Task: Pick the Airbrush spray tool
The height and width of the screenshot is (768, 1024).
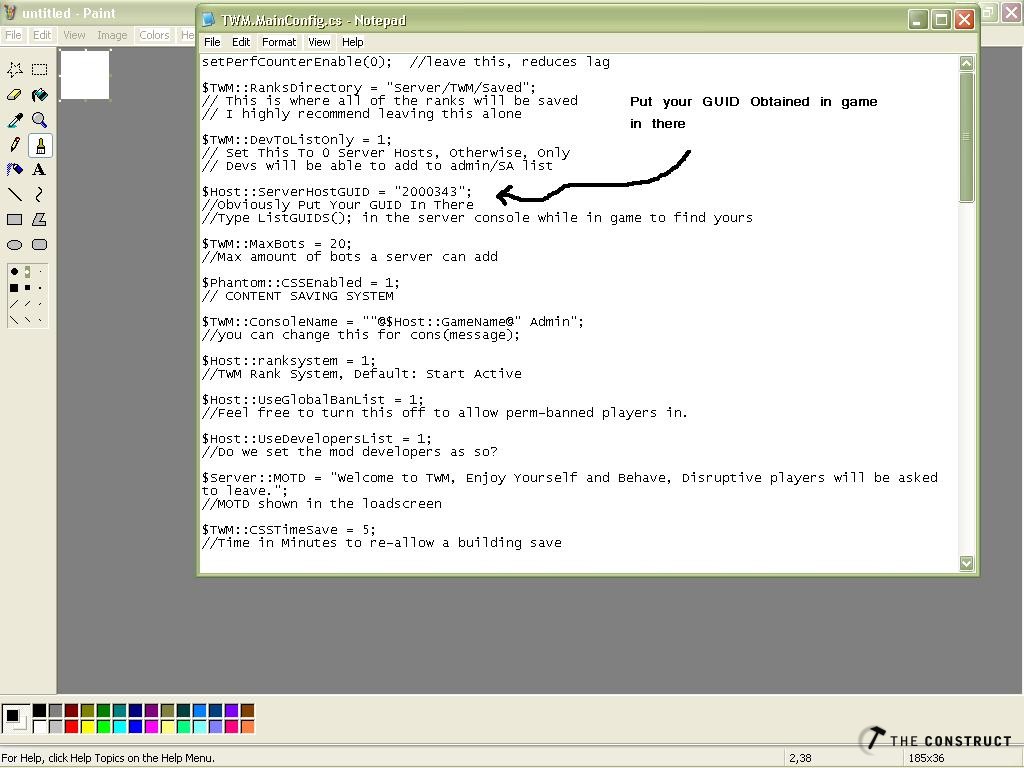Action: point(14,169)
